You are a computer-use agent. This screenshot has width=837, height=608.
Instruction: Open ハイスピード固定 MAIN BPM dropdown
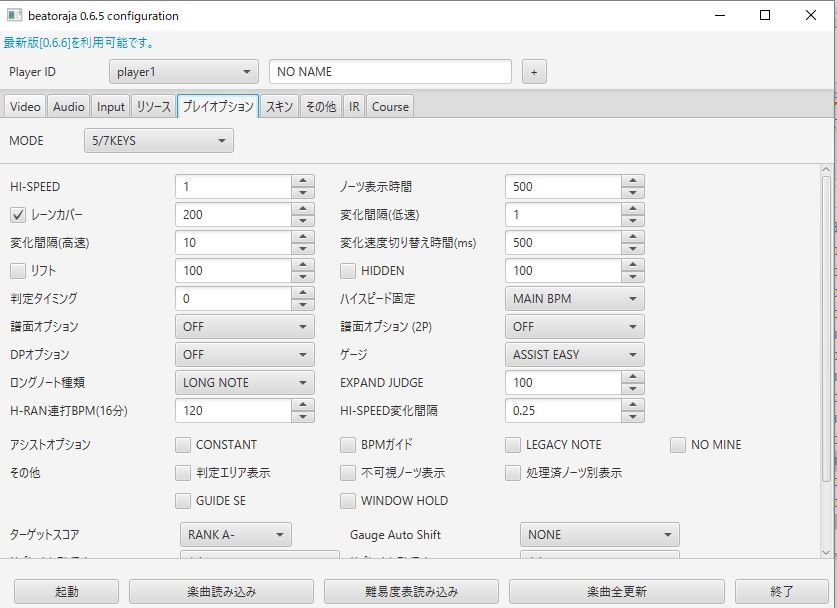coord(574,298)
